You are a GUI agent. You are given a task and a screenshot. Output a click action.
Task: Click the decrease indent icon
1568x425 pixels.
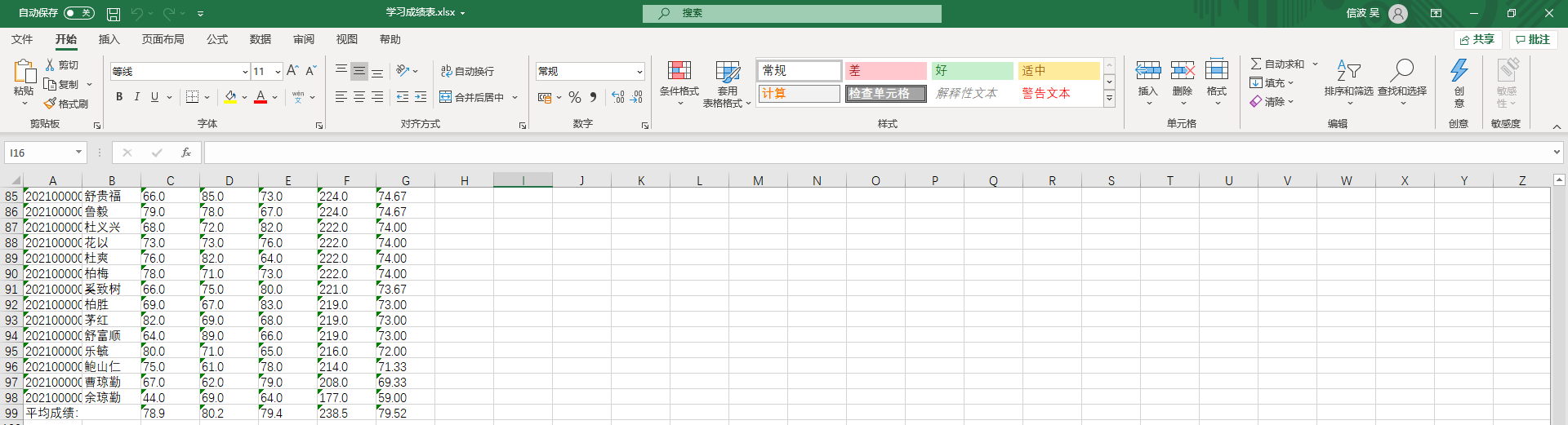[x=403, y=97]
